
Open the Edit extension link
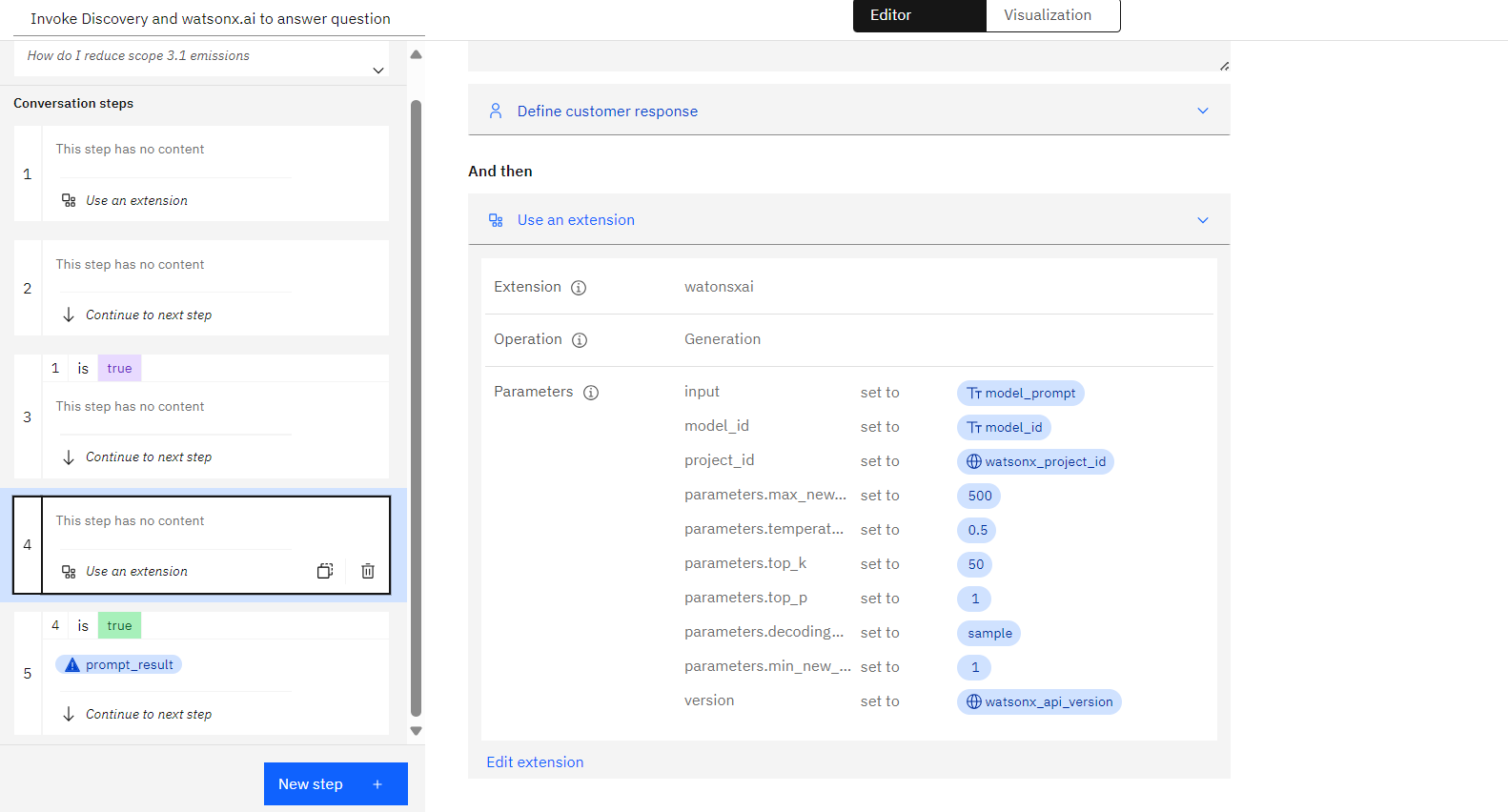pos(535,762)
